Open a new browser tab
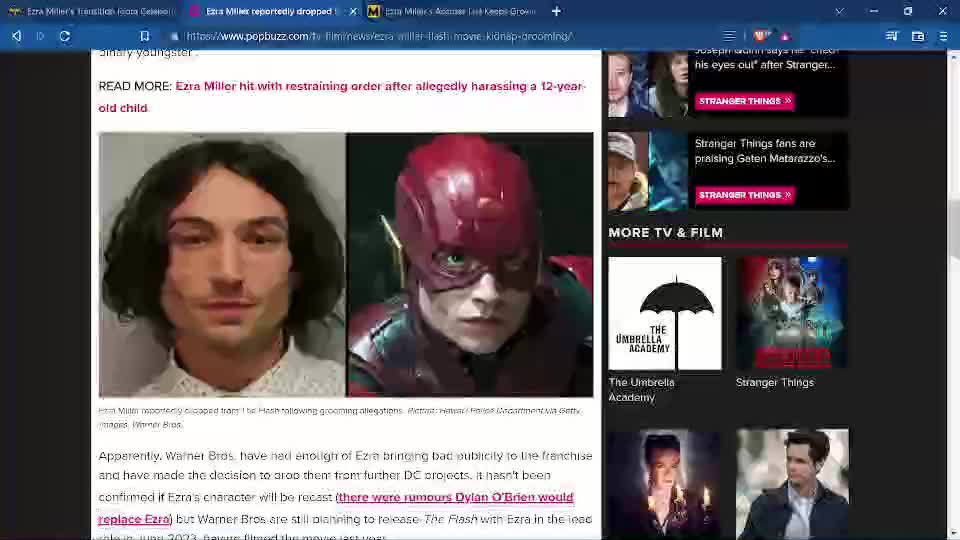 coord(556,11)
